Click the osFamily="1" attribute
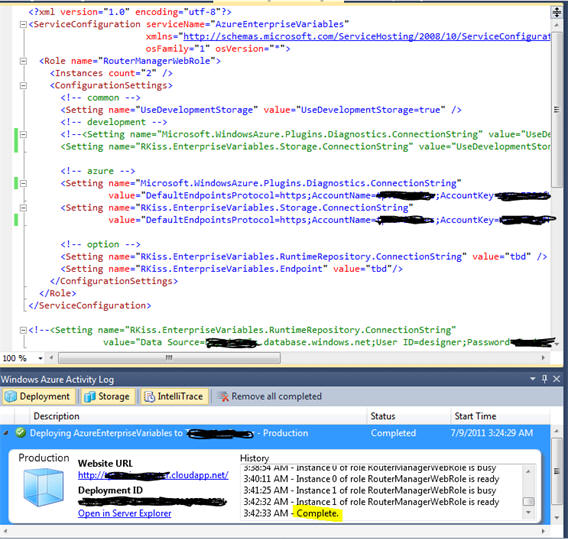This screenshot has height=539, width=568. (x=178, y=49)
